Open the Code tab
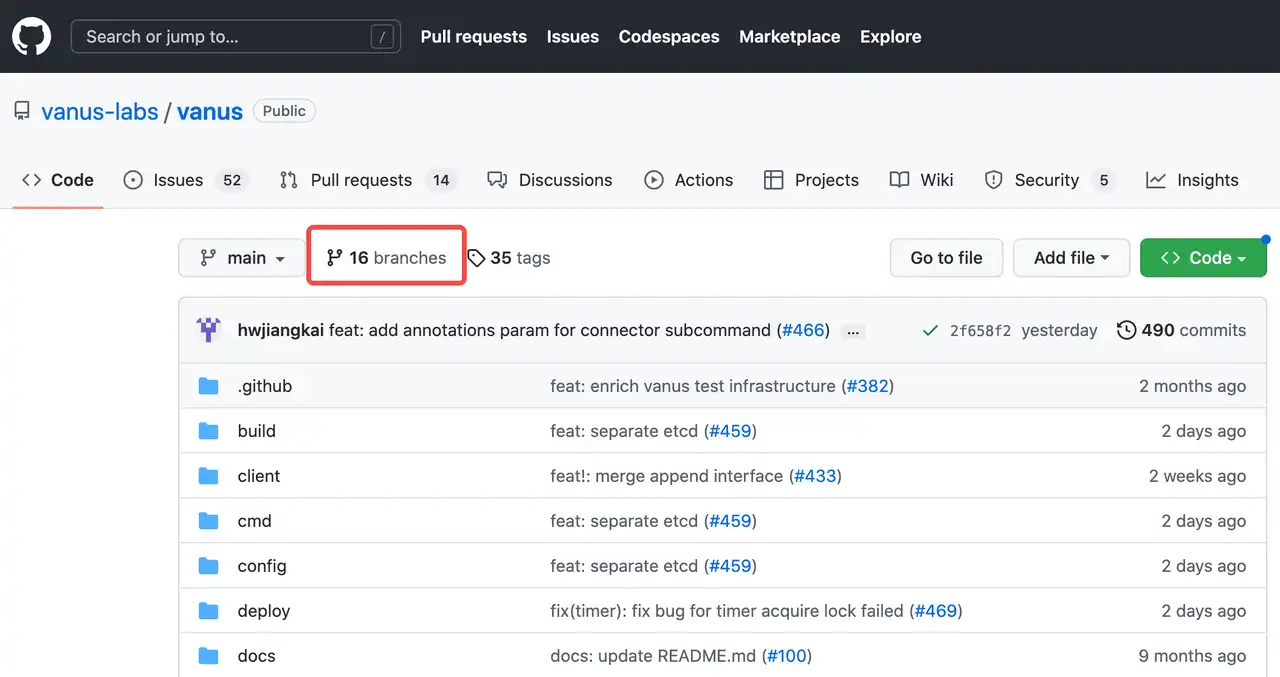 tap(58, 180)
